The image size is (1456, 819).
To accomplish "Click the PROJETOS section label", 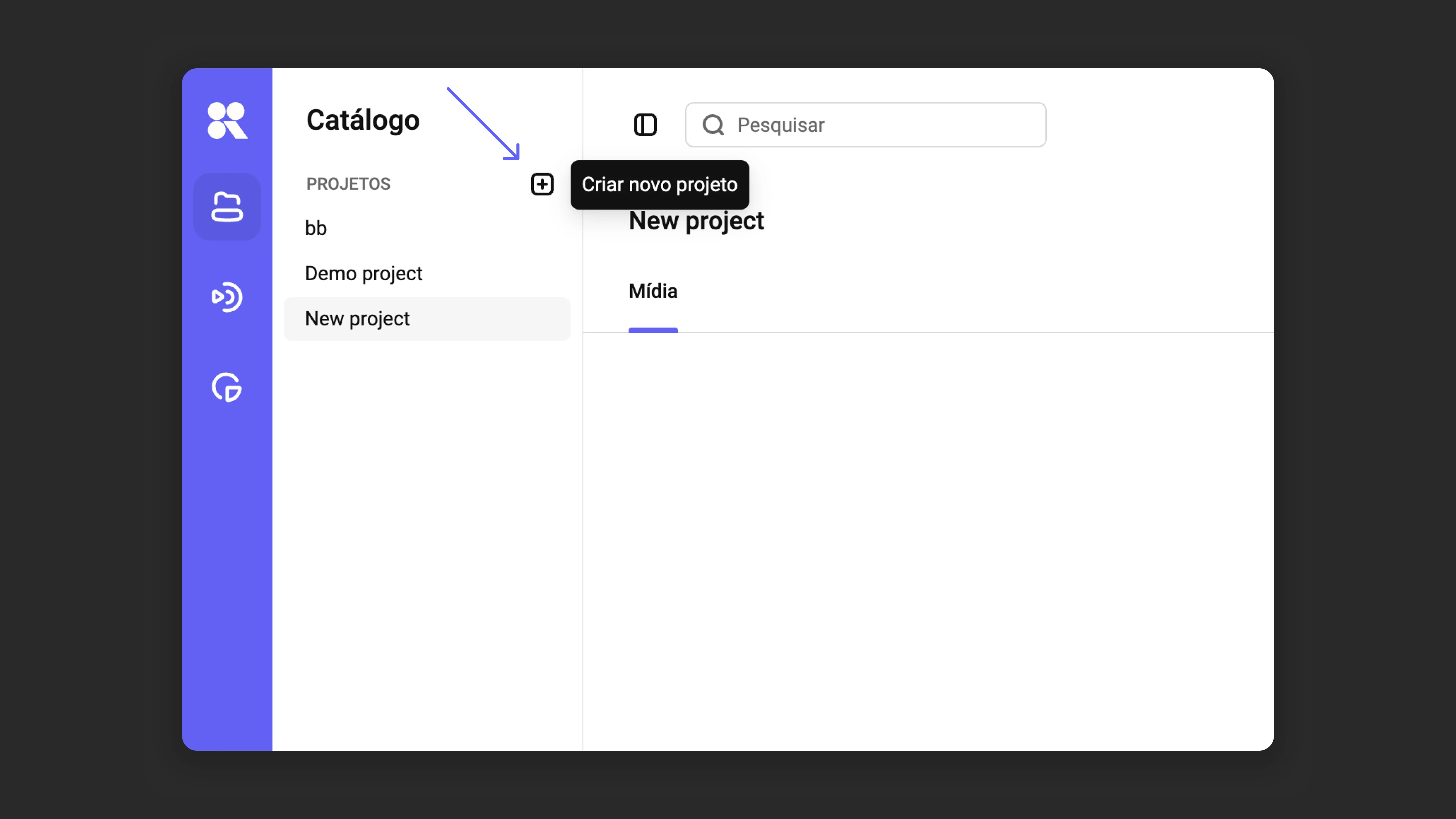I will (348, 184).
